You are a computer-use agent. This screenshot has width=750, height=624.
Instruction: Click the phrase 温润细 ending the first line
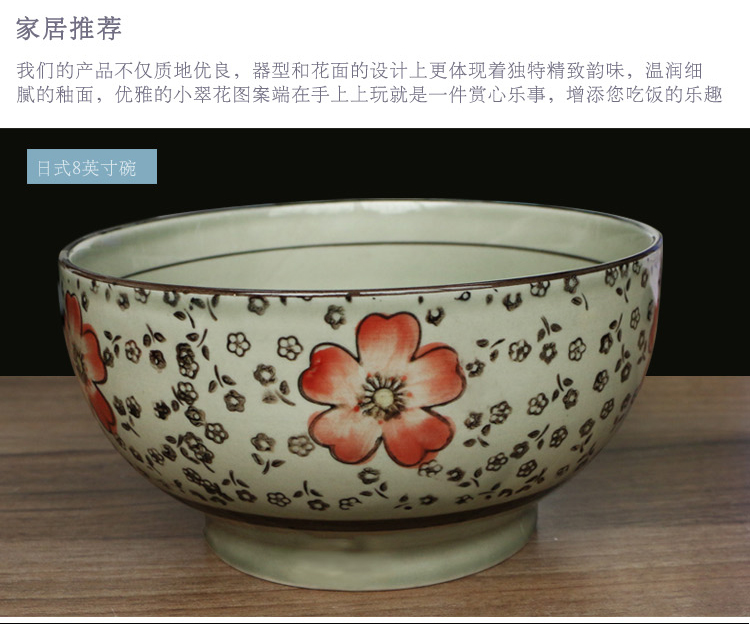coord(673,71)
